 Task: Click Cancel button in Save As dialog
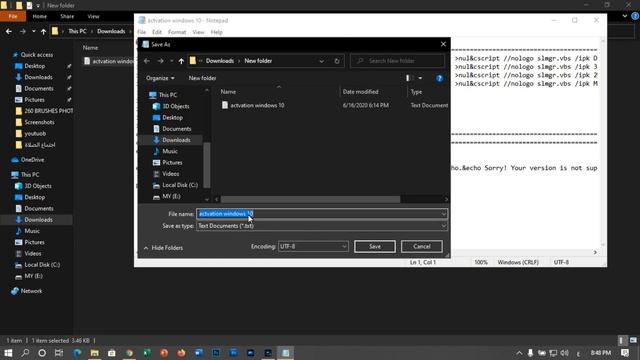(422, 247)
